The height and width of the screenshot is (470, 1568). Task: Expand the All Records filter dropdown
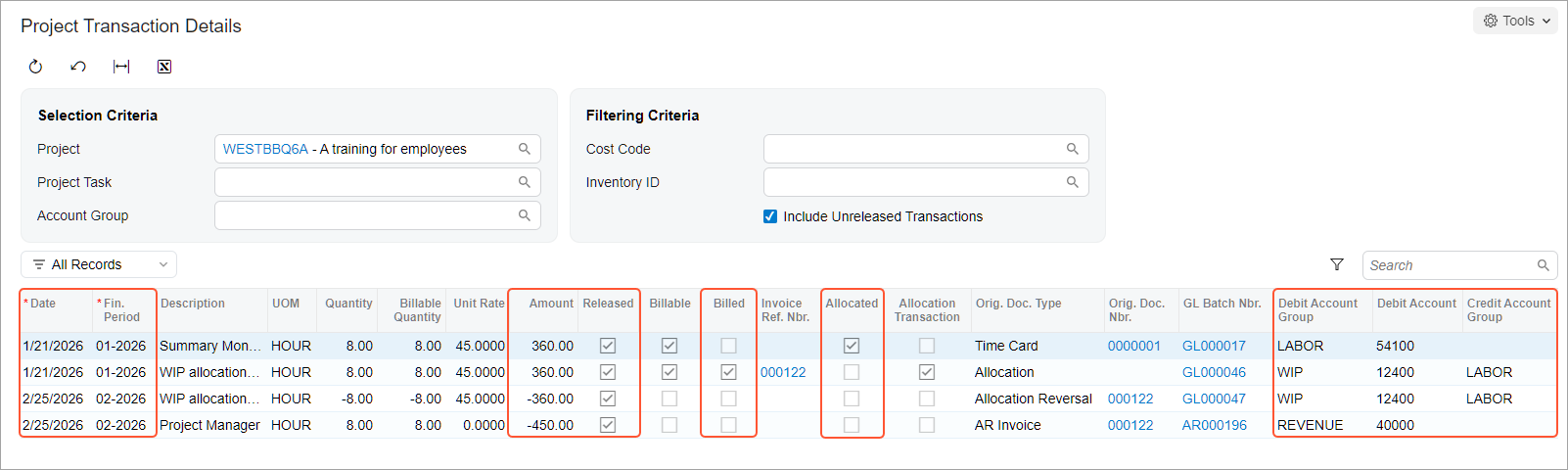[99, 264]
